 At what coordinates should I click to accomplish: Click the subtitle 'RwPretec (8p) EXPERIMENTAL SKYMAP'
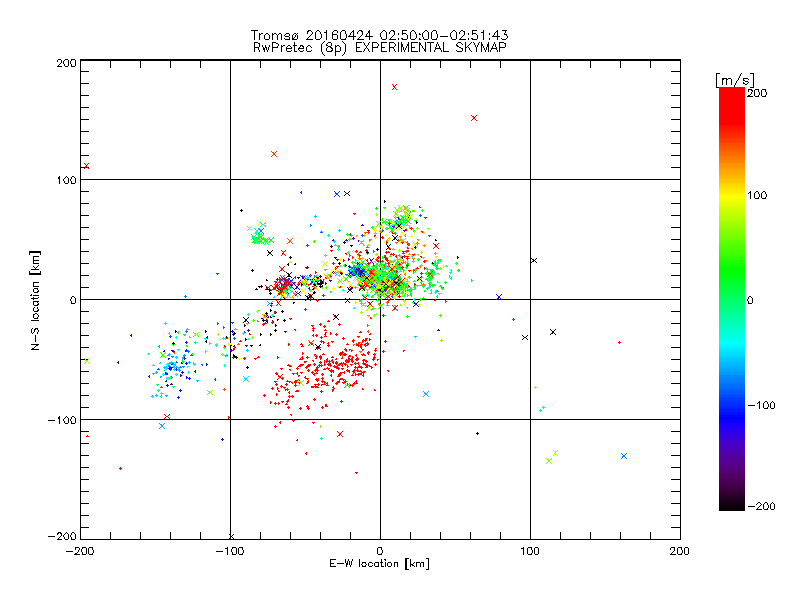coord(379,47)
